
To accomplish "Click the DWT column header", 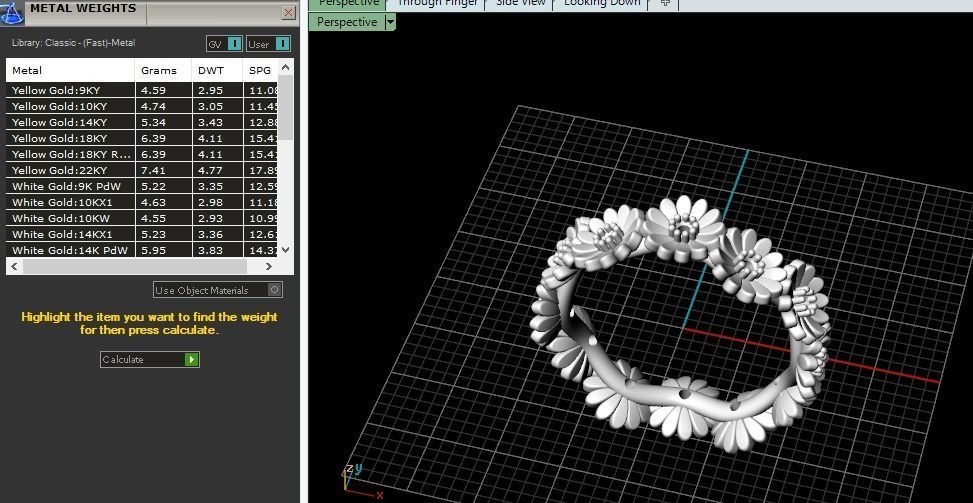I will 217,70.
